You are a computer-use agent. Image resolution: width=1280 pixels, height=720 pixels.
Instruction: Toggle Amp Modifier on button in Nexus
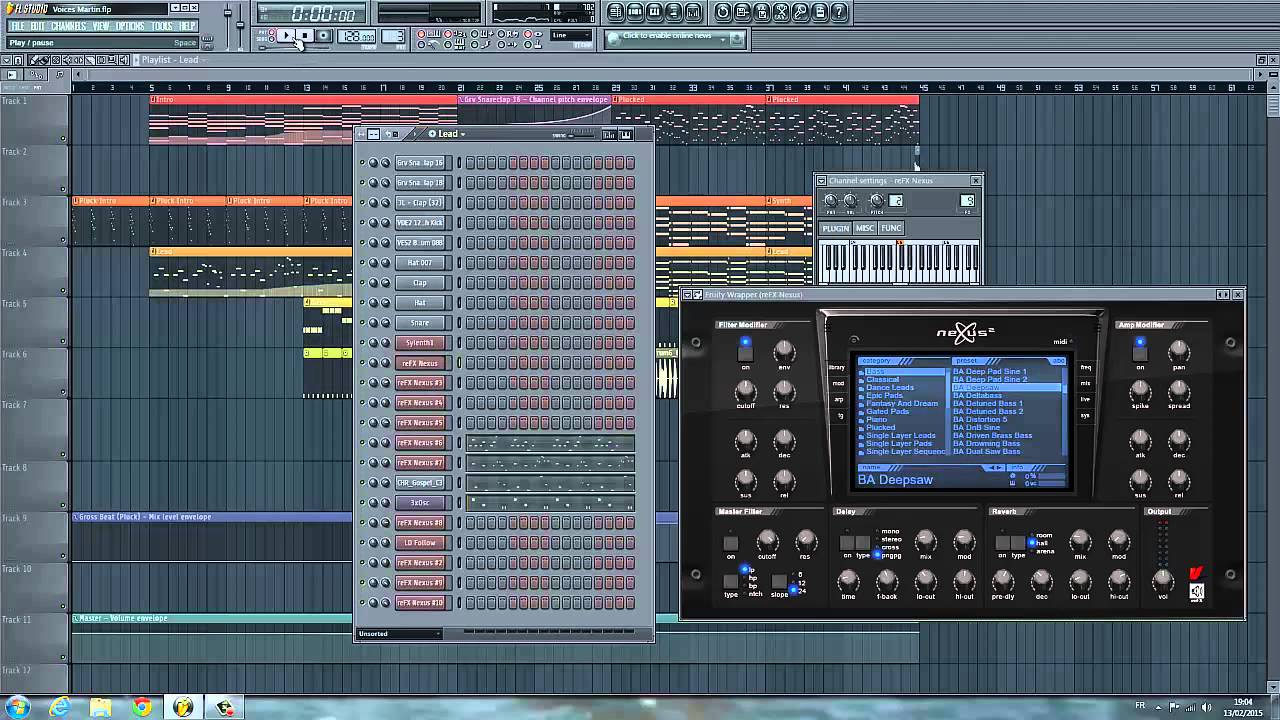click(1140, 354)
